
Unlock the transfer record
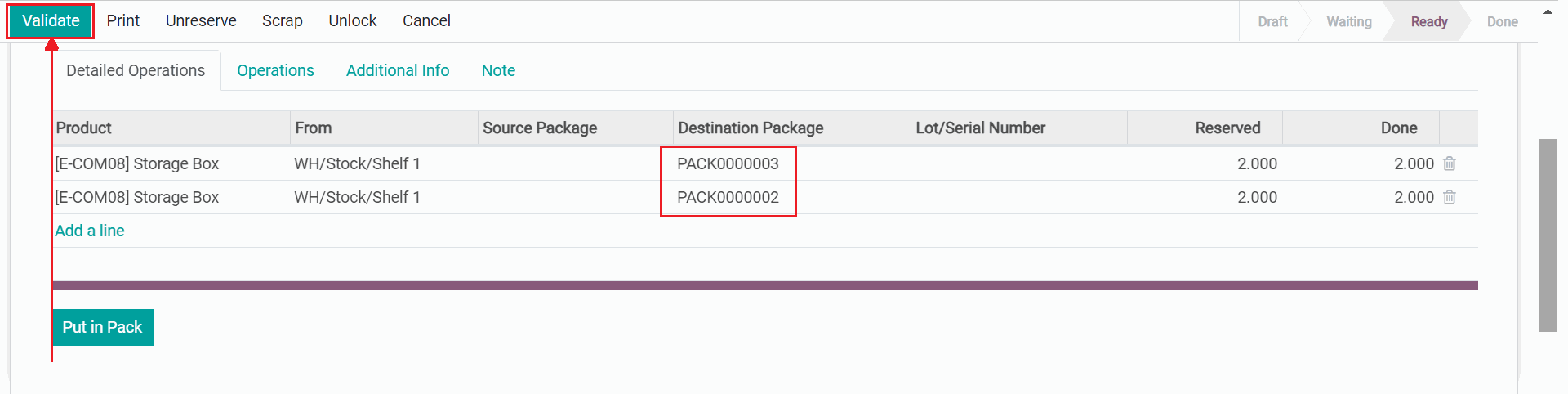tap(353, 21)
